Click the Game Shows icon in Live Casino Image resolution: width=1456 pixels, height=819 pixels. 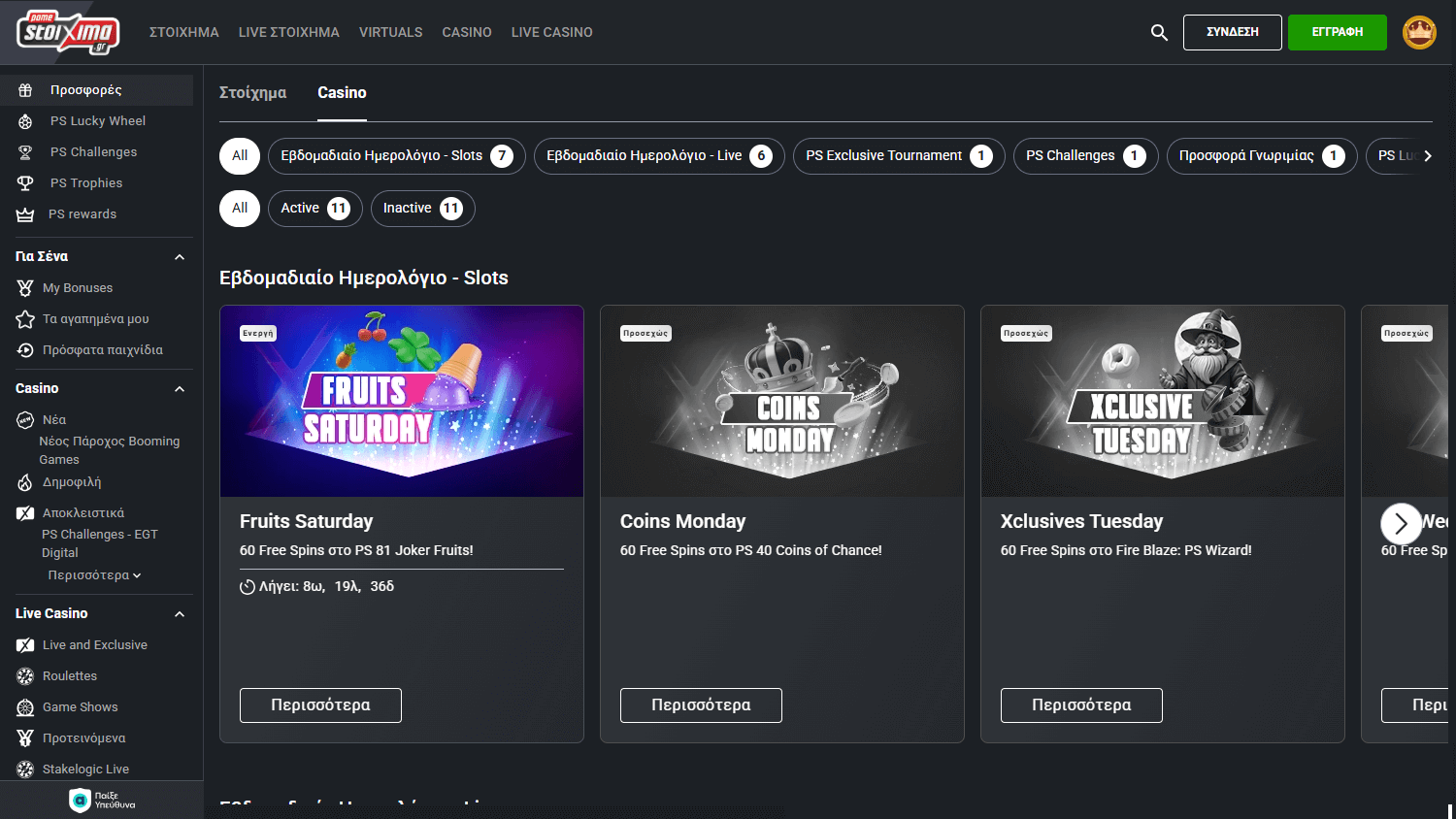[x=23, y=706]
